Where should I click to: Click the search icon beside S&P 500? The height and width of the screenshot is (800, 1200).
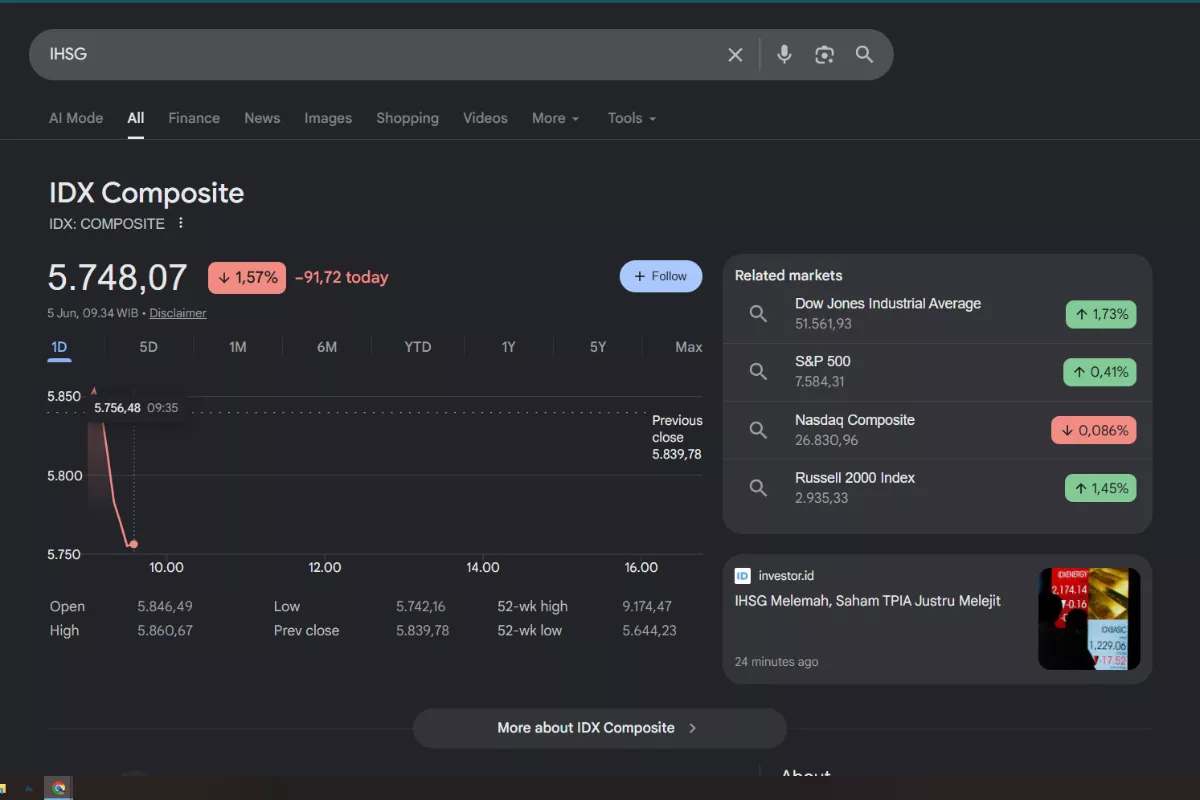pos(758,372)
